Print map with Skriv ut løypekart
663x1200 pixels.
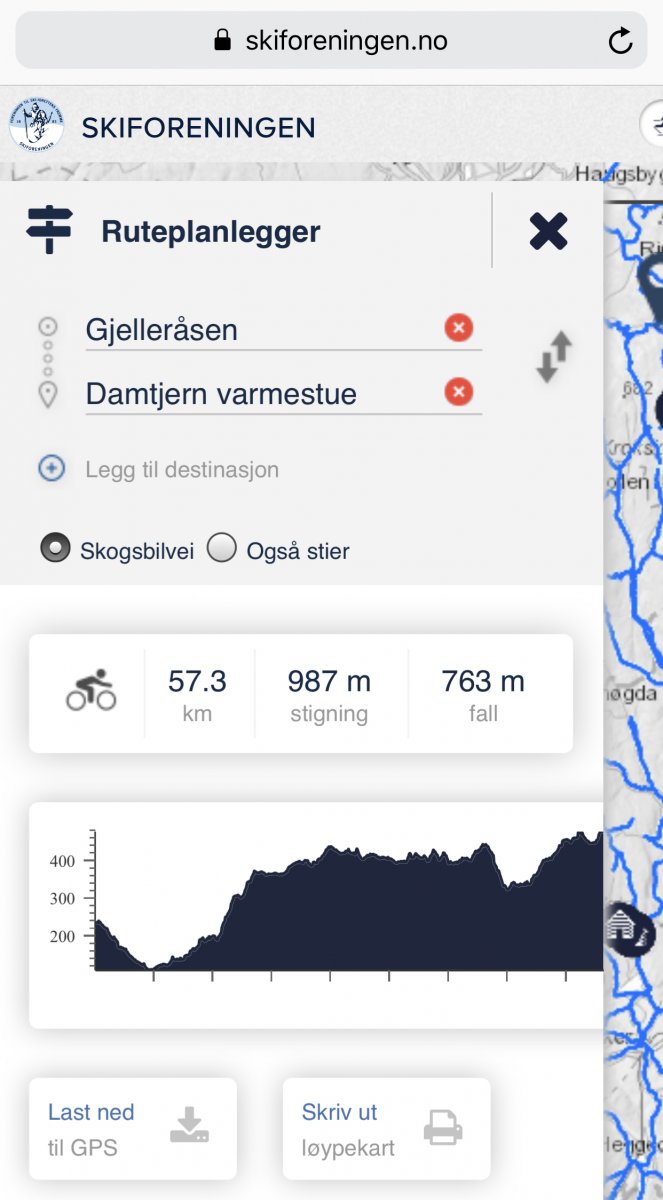pos(386,1128)
